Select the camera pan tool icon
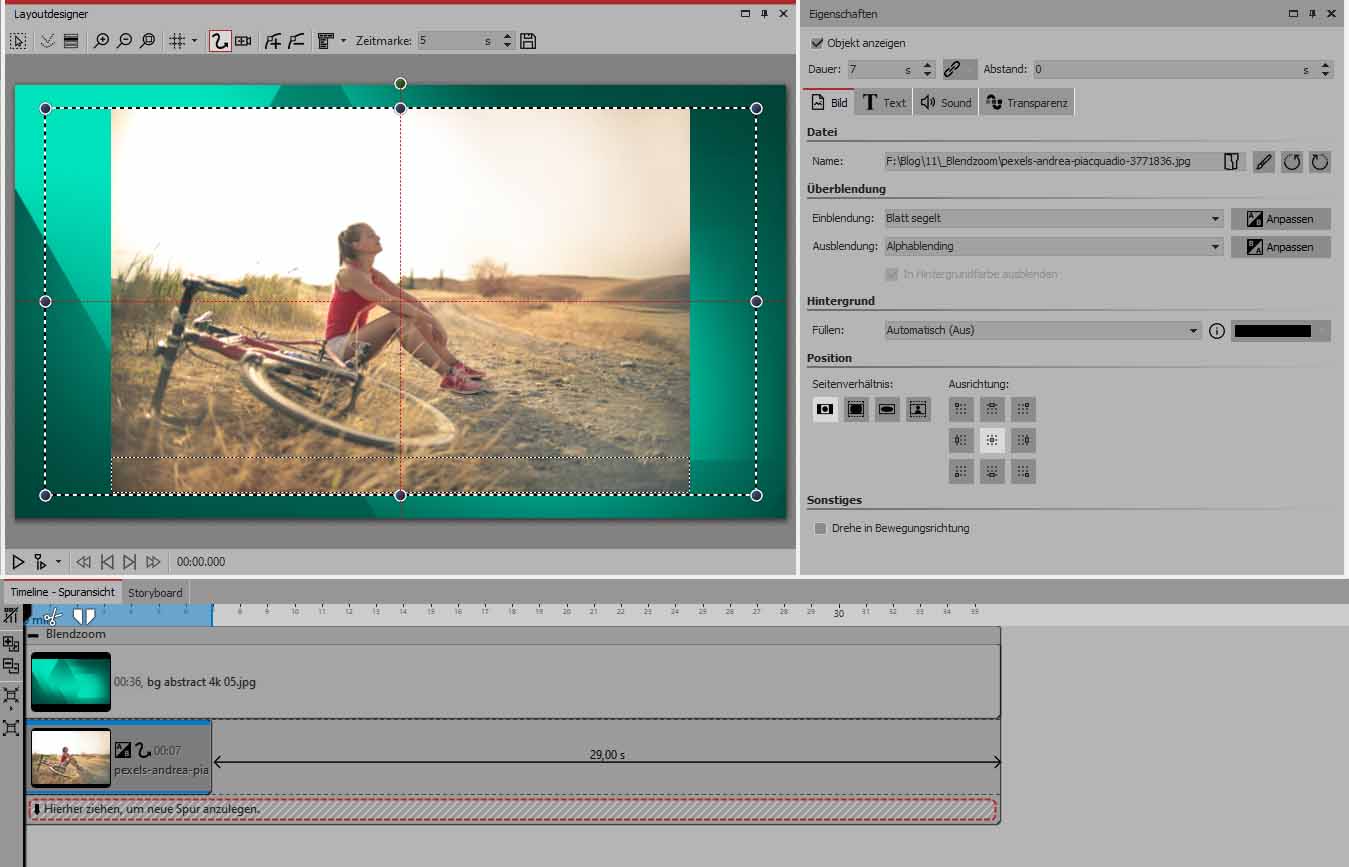The width and height of the screenshot is (1349, 867). pyautogui.click(x=243, y=41)
